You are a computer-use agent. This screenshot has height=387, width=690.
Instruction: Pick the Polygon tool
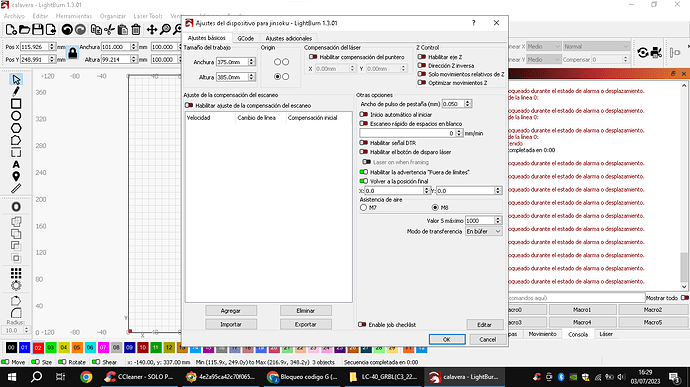pyautogui.click(x=16, y=128)
